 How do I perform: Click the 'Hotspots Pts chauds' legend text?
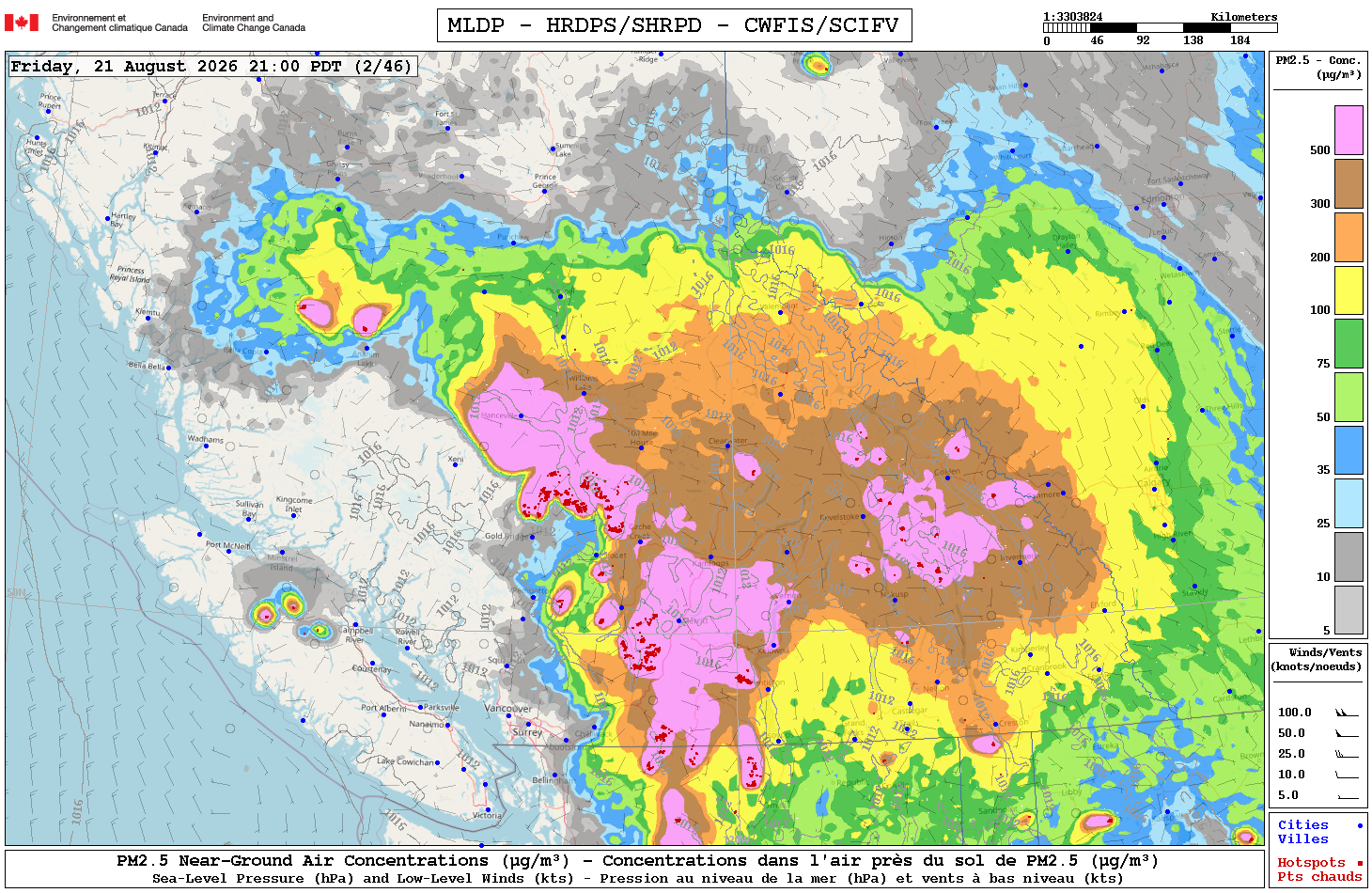(1319, 869)
